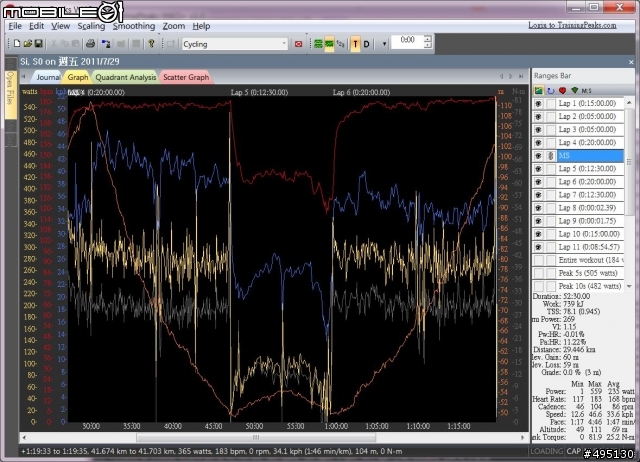Click the Login to TrainingPeaks.com link
Viewport: 640px width, 462px height.
(572, 25)
